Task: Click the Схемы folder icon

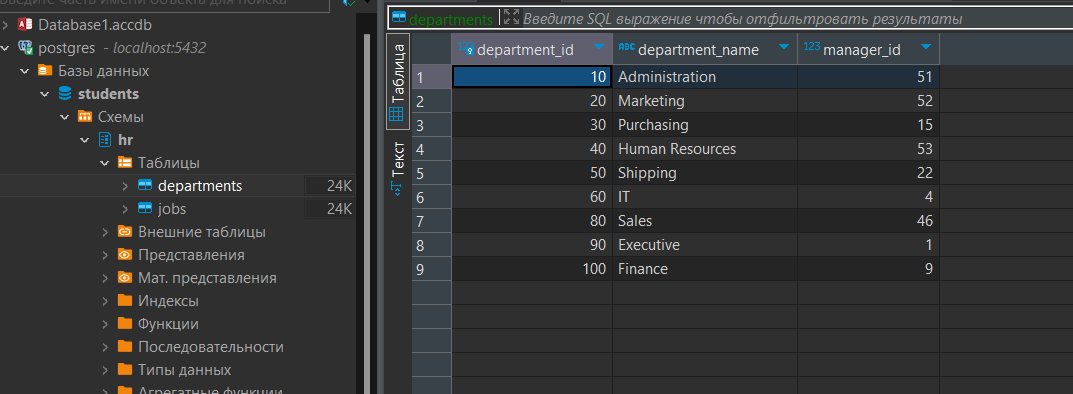Action: coord(85,116)
